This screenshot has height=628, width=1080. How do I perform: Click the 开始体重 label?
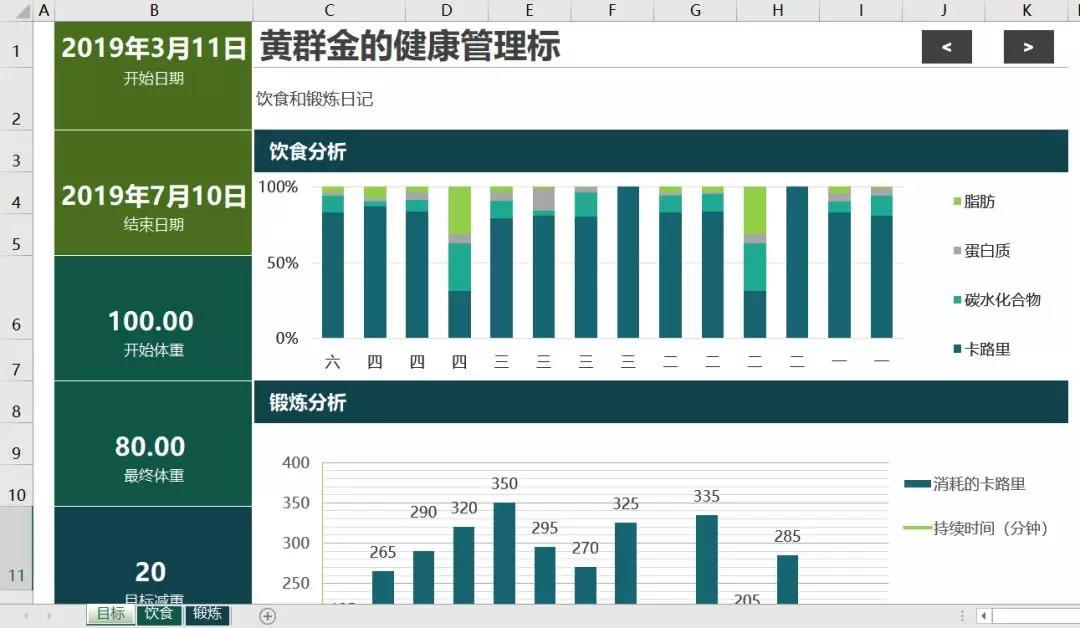pos(154,350)
